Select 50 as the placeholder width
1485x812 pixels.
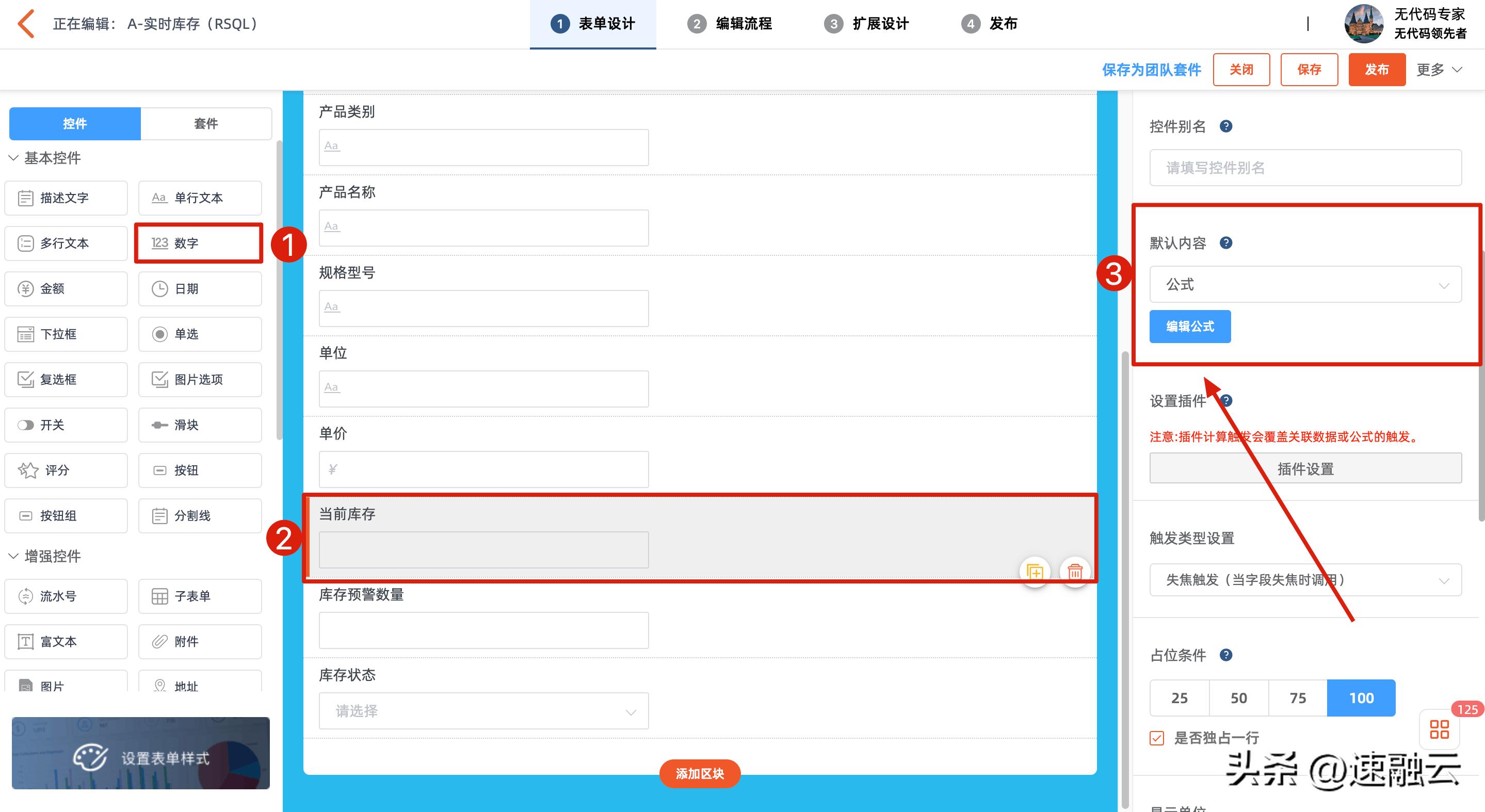point(1239,698)
